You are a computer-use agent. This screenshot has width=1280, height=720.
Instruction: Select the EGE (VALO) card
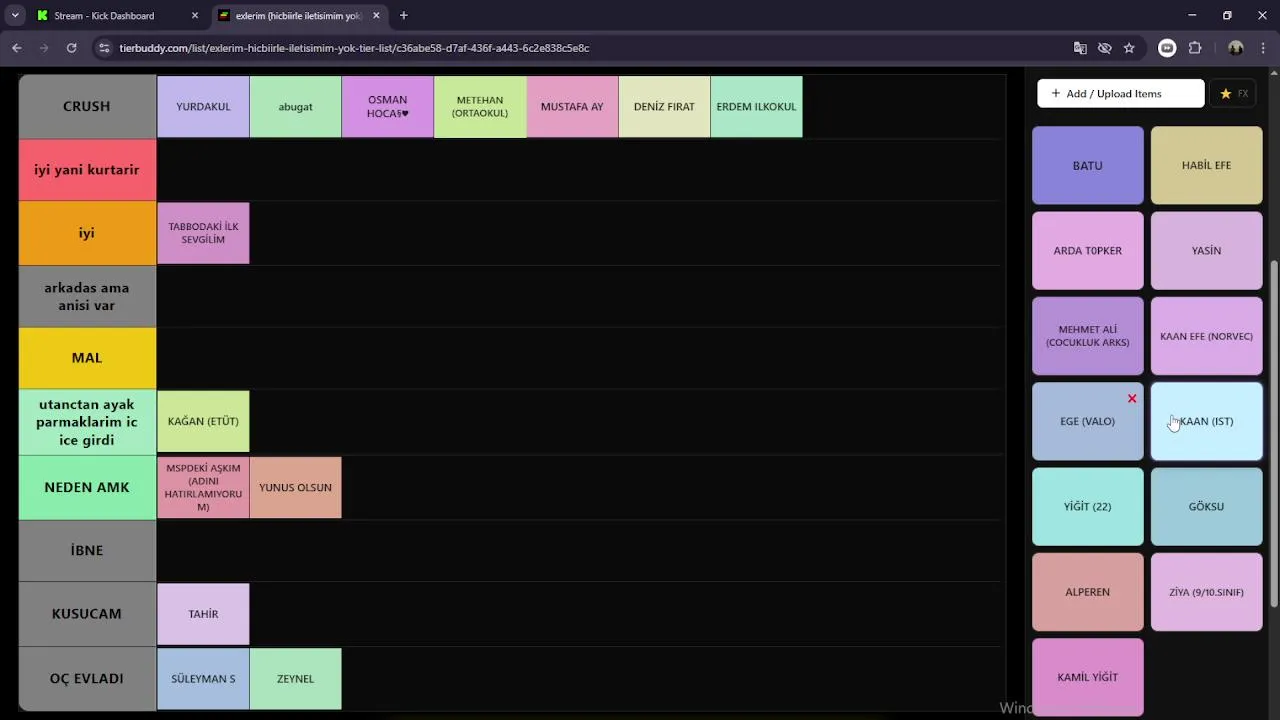coord(1087,421)
